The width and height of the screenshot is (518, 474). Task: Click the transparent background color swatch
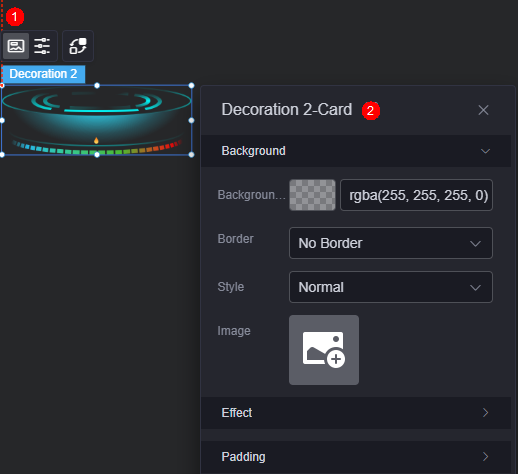pyautogui.click(x=312, y=195)
